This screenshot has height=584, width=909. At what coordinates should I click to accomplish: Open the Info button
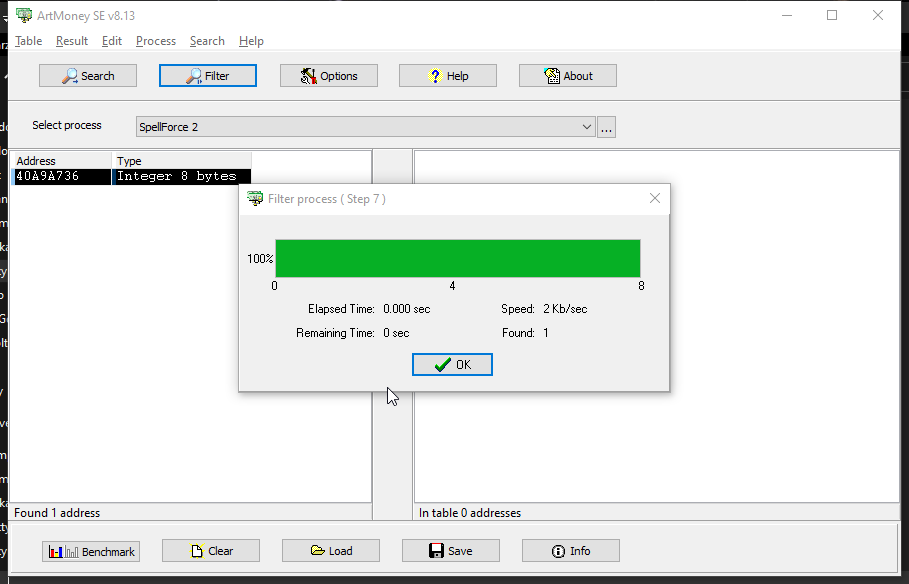(571, 551)
